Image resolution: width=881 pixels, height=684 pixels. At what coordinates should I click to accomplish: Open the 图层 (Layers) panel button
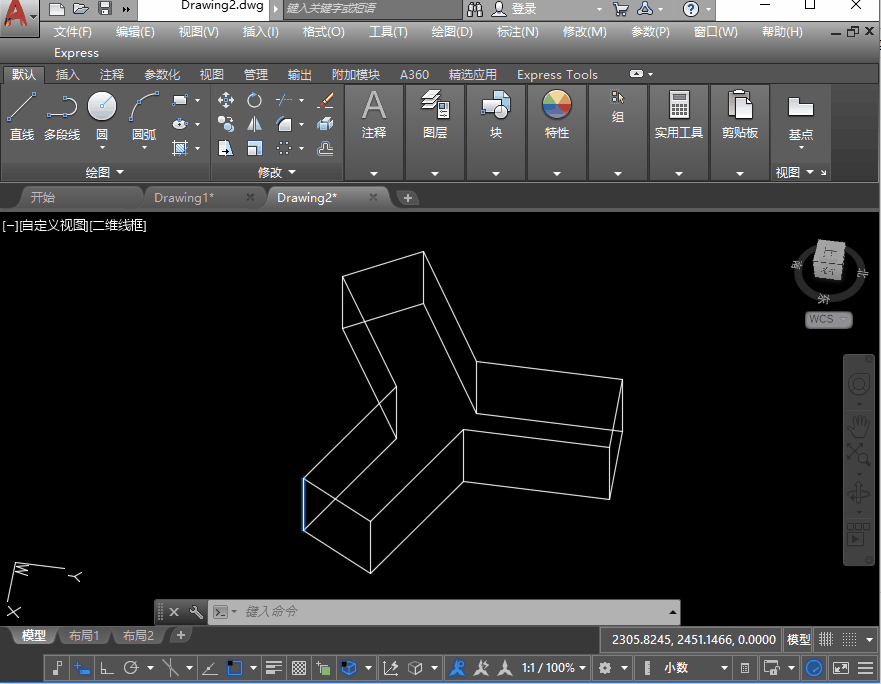point(435,115)
